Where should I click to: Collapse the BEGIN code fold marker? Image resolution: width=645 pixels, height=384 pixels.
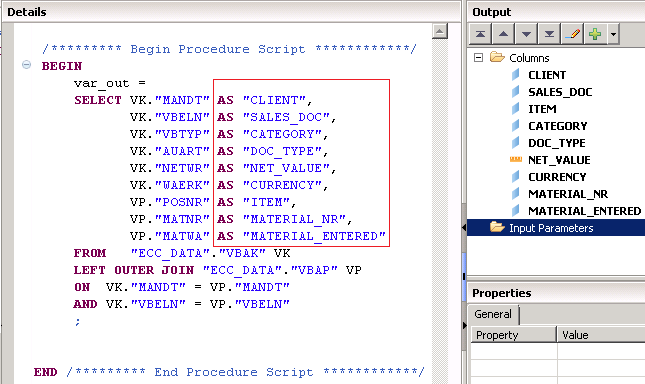[x=26, y=65]
